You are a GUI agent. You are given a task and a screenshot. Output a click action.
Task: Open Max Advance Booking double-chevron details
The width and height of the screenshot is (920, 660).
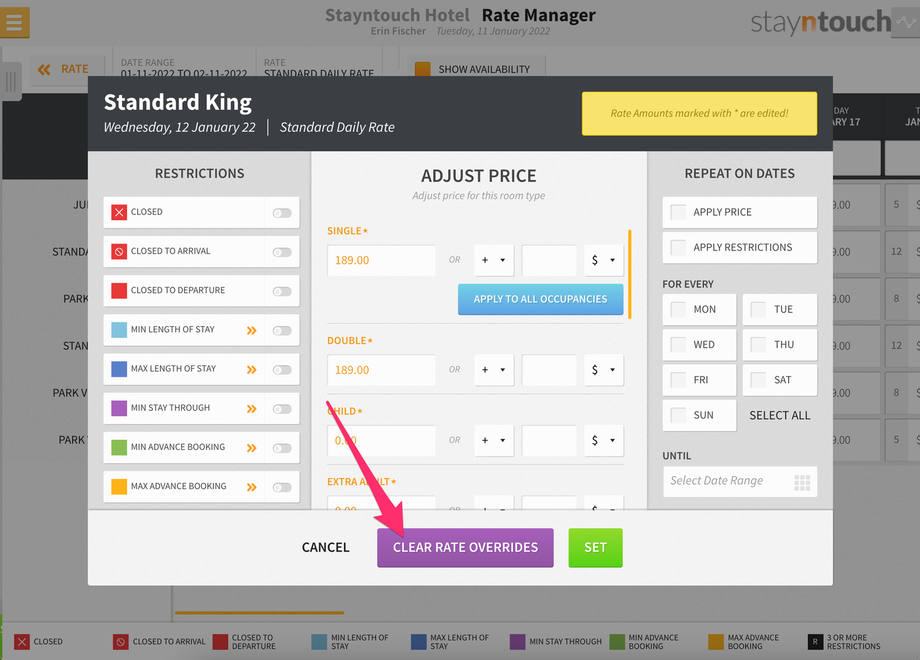pyautogui.click(x=252, y=487)
